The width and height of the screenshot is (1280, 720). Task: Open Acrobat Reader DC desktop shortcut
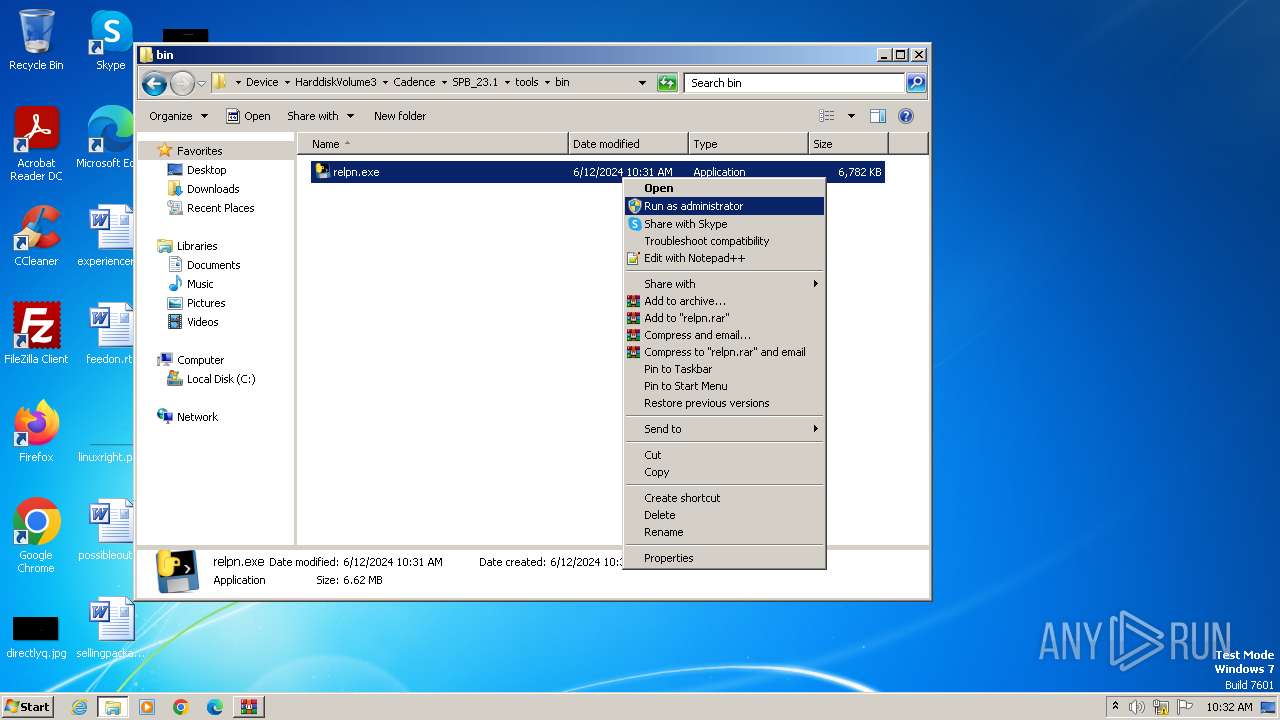[x=36, y=144]
